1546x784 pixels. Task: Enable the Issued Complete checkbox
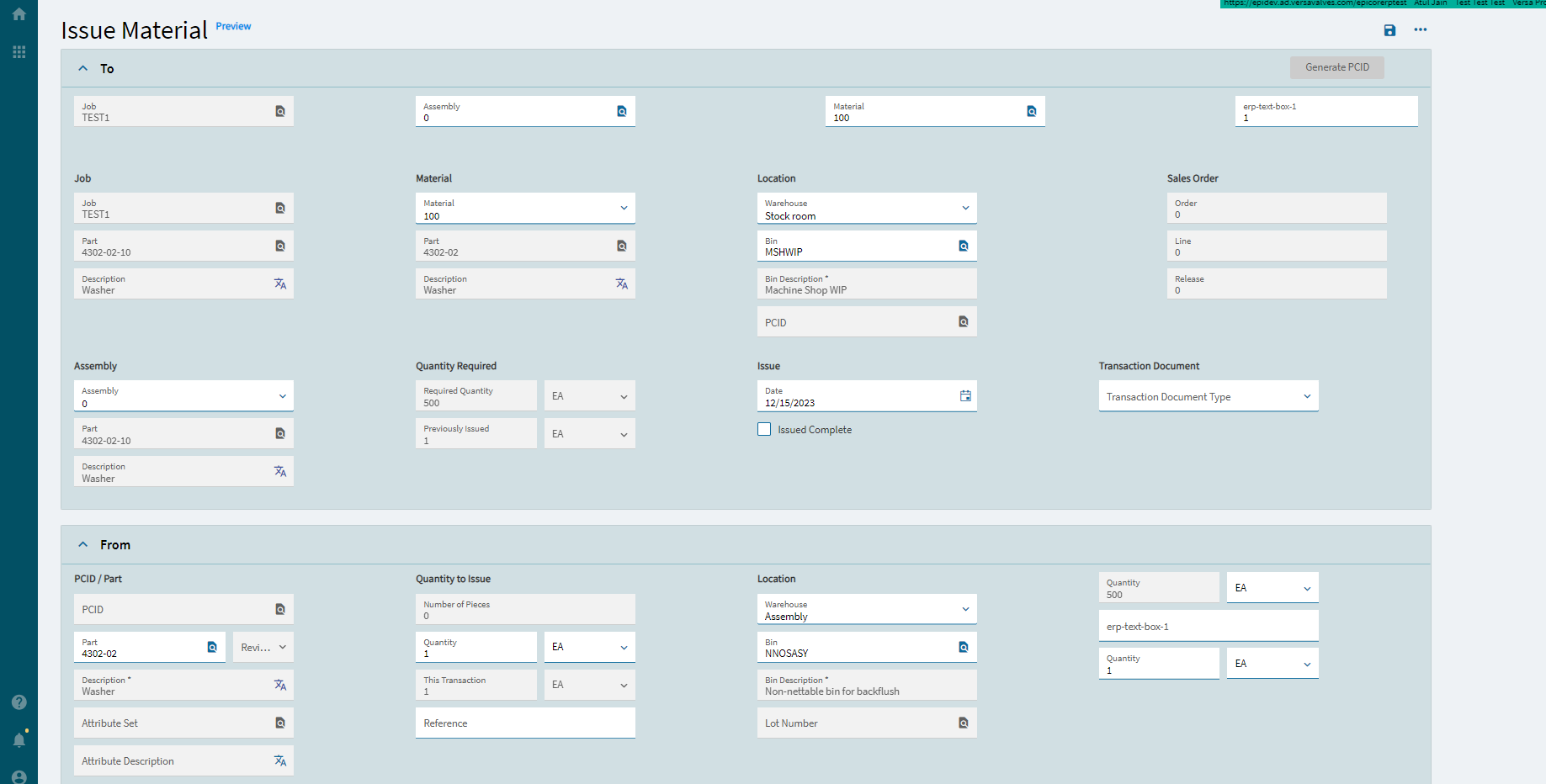[x=763, y=429]
